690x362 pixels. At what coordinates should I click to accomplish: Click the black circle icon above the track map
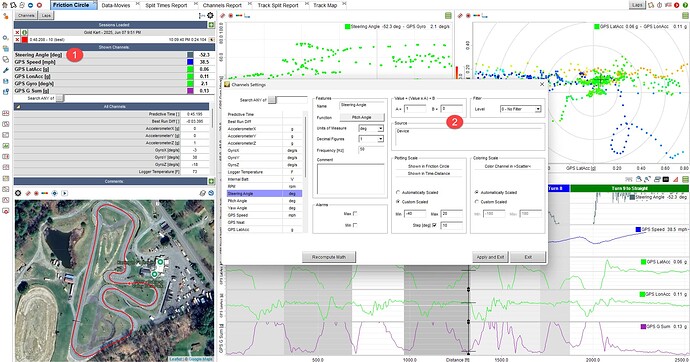18,193
